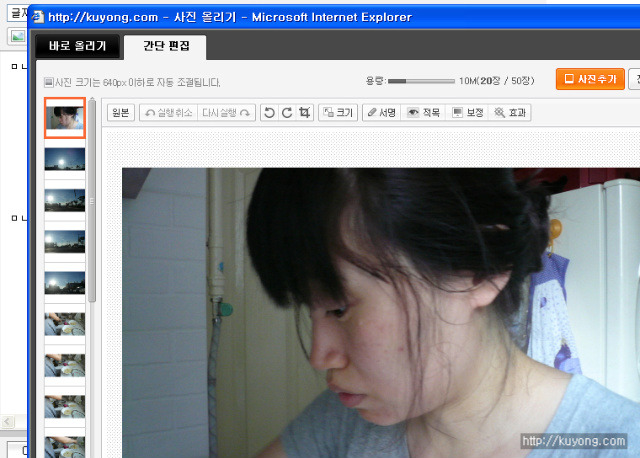The image size is (640, 458).
Task: Click the scroll-left arrow in the background window
Action: click(x=8, y=421)
